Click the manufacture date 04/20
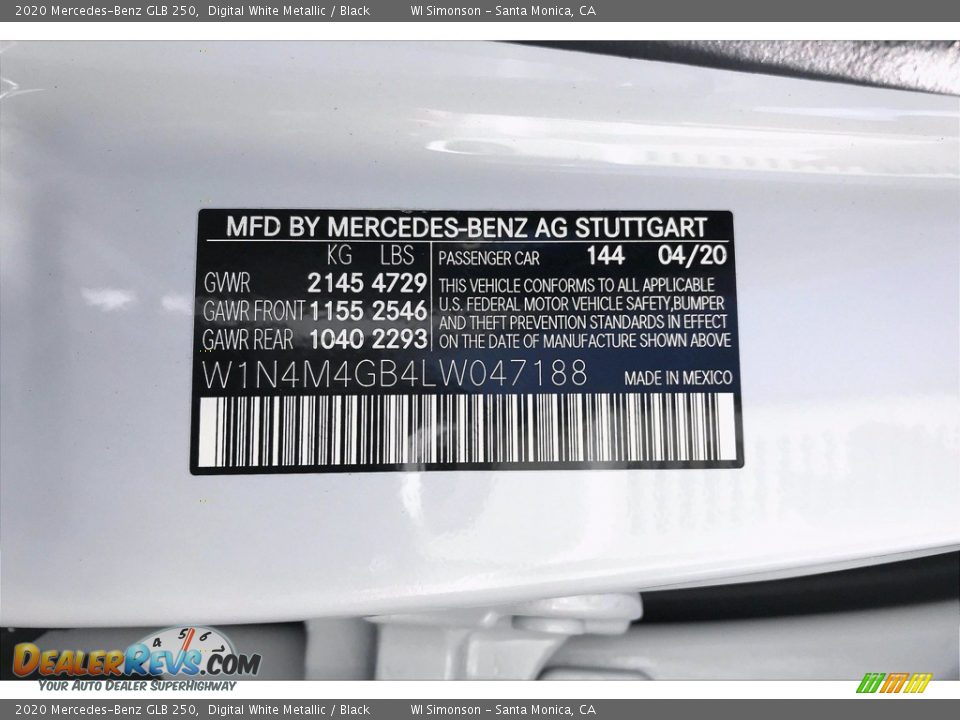 pyautogui.click(x=692, y=255)
